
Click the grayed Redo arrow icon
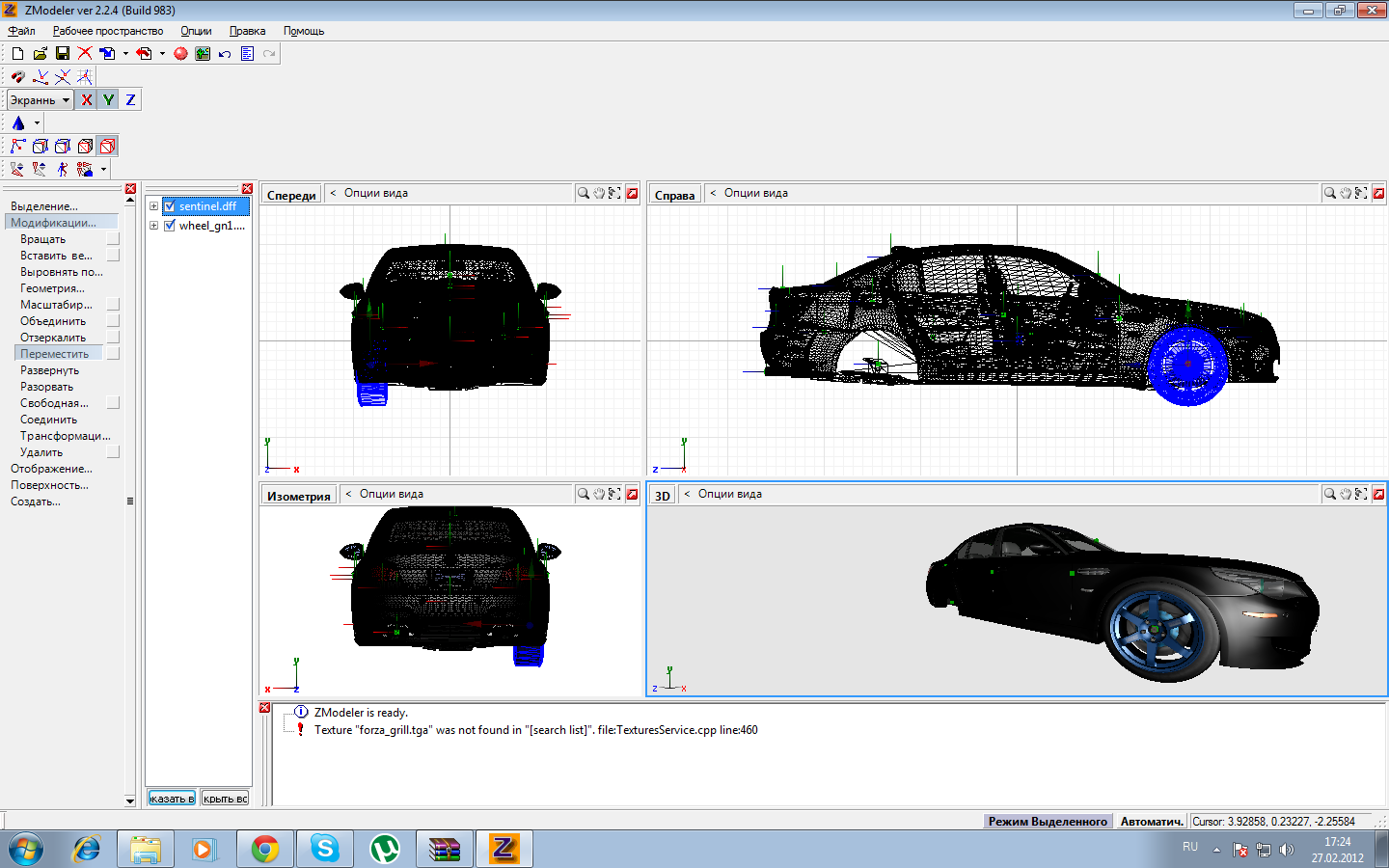point(269,54)
